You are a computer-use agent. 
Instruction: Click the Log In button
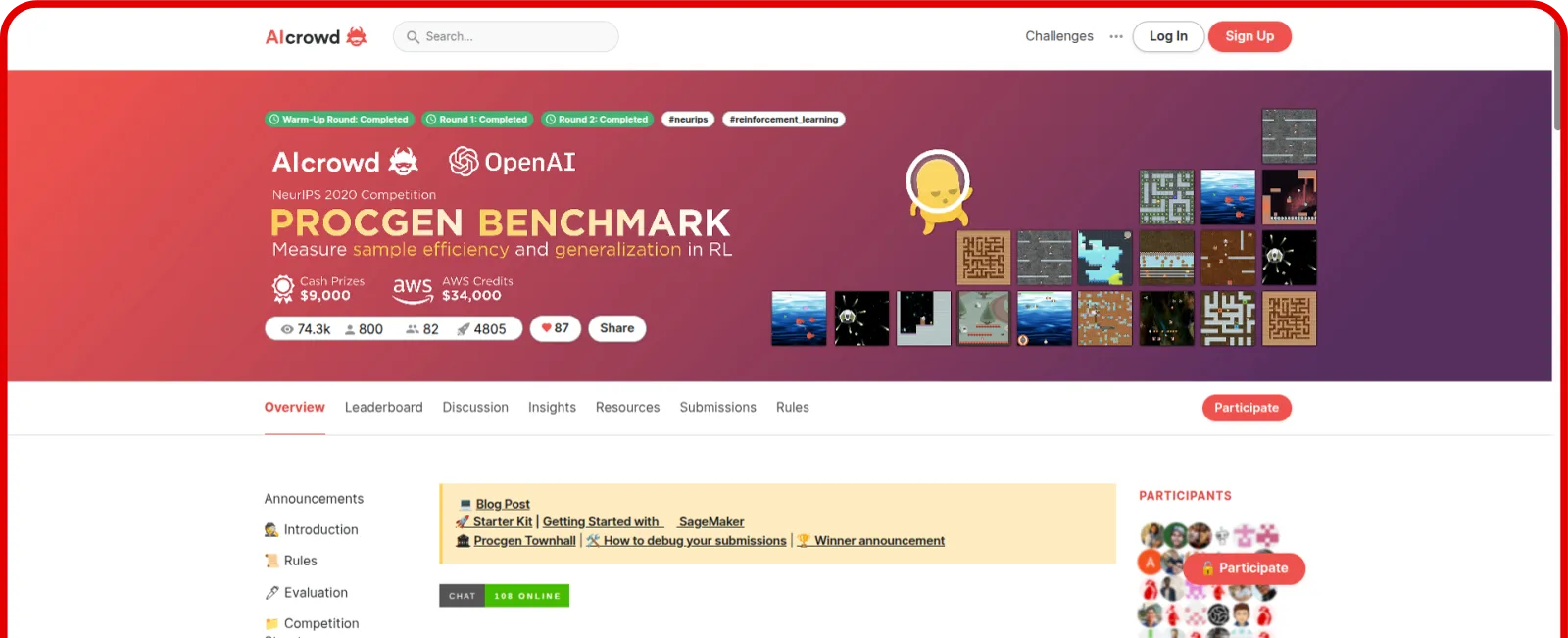(1168, 36)
